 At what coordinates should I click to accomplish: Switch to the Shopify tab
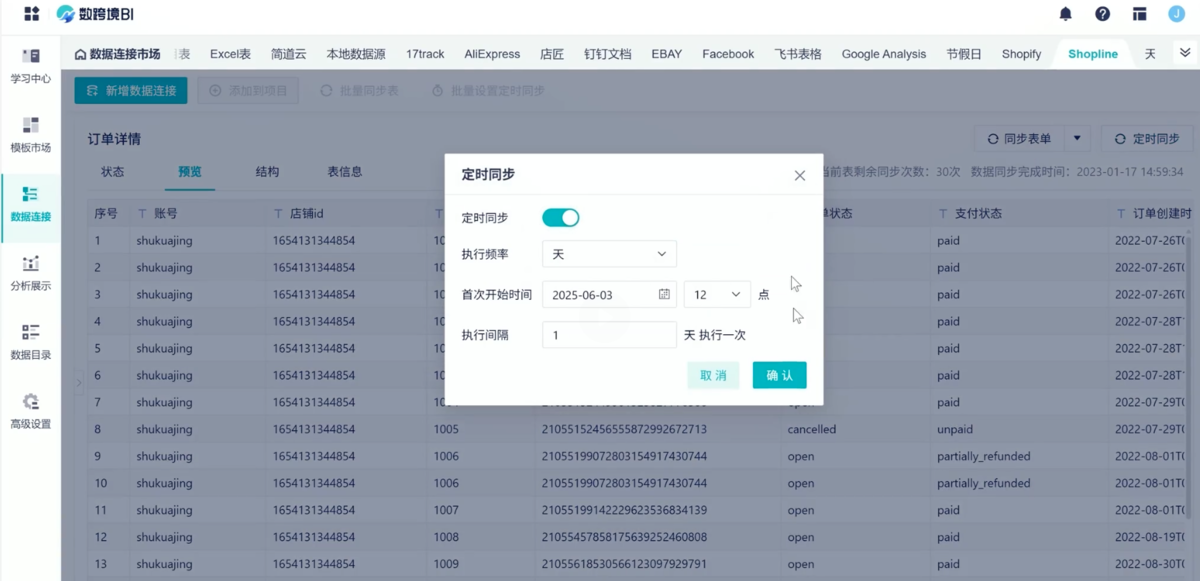pyautogui.click(x=1021, y=54)
